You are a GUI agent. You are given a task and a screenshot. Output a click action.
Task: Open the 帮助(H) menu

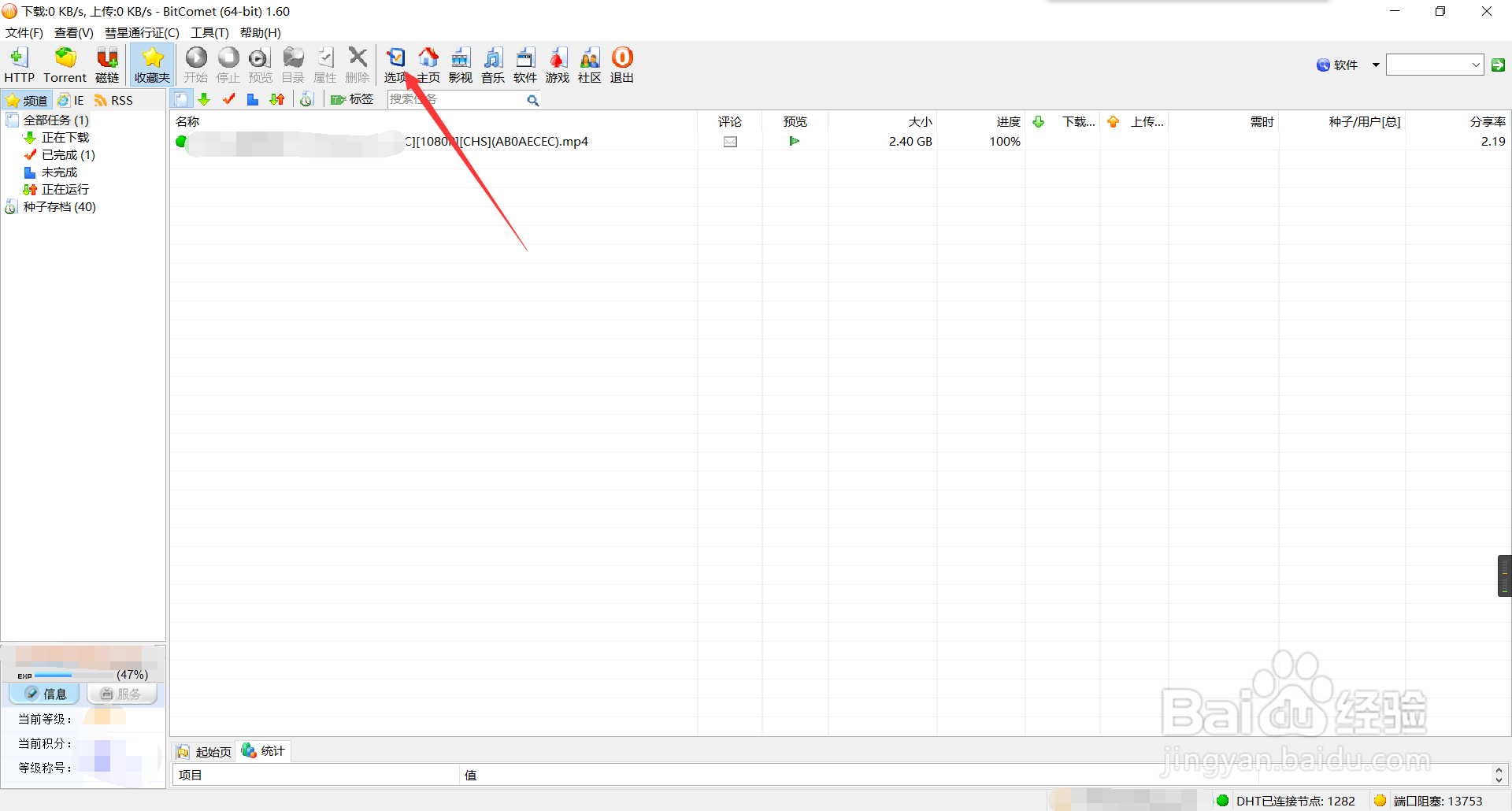pyautogui.click(x=261, y=32)
